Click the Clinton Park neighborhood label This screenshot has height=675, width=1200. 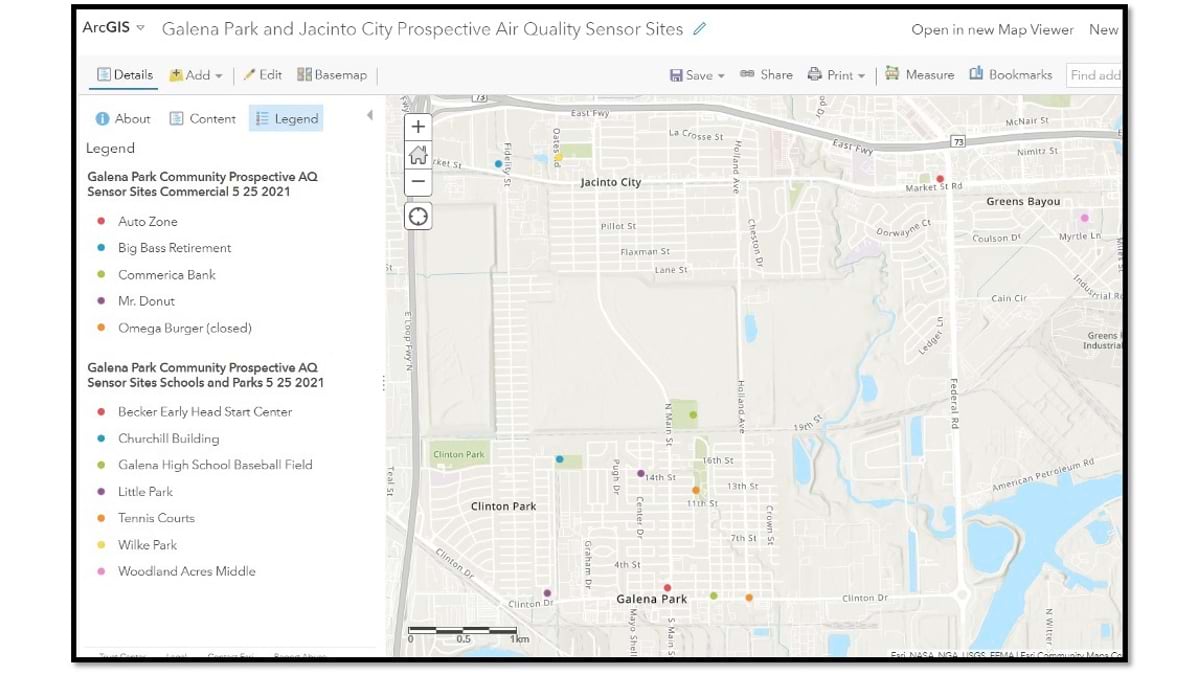point(504,507)
